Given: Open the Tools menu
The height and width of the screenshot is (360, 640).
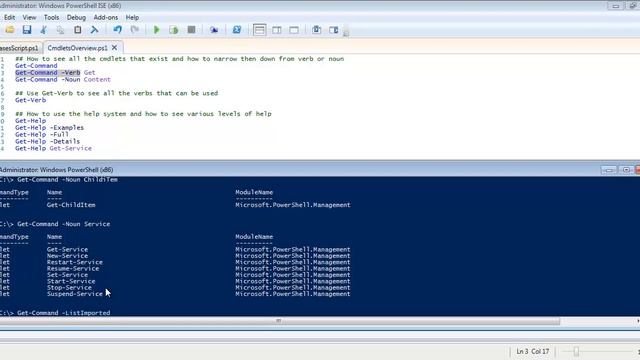Looking at the screenshot, I should (51, 18).
